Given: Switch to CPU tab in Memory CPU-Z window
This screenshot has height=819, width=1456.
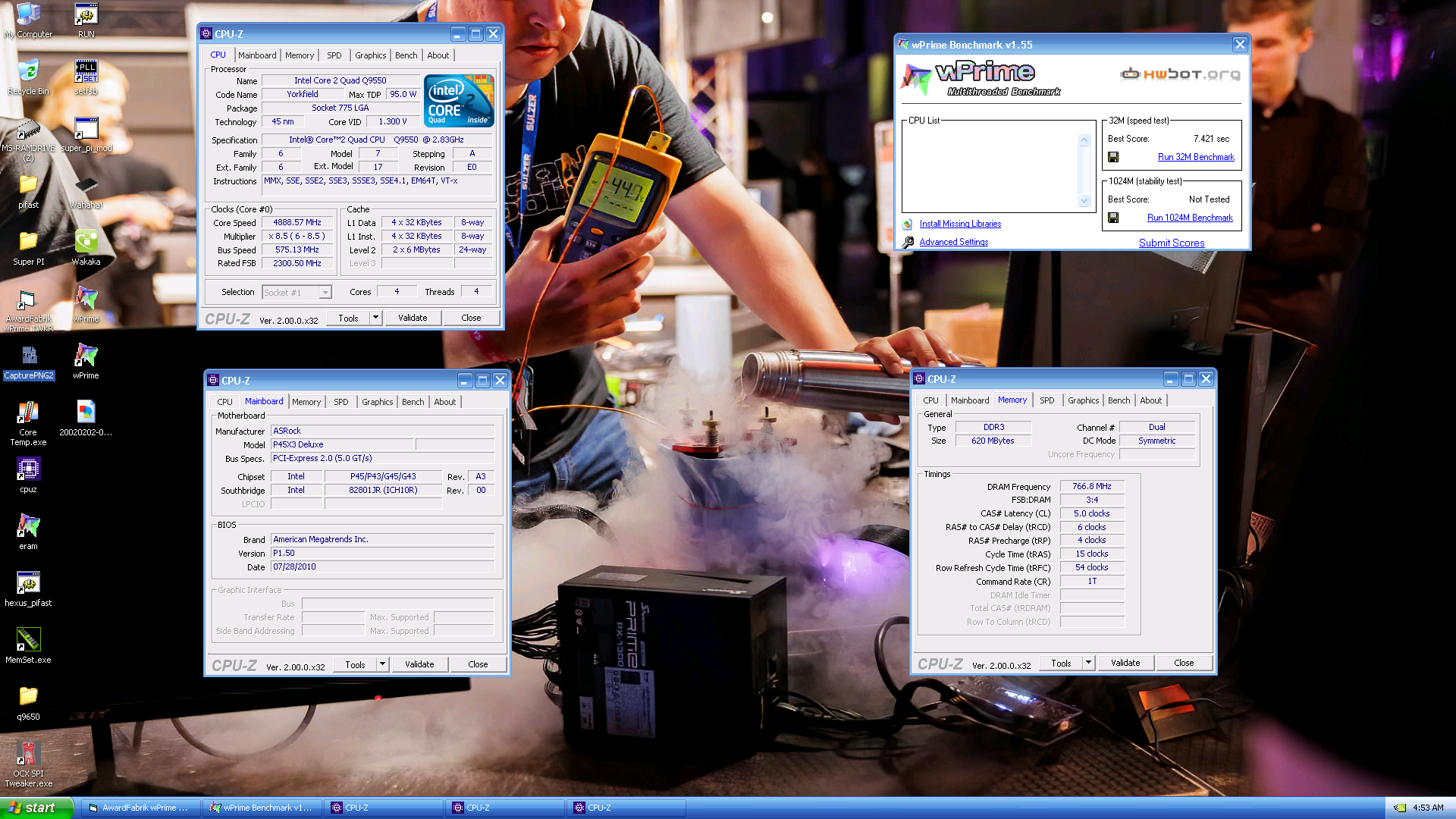Looking at the screenshot, I should [x=930, y=400].
